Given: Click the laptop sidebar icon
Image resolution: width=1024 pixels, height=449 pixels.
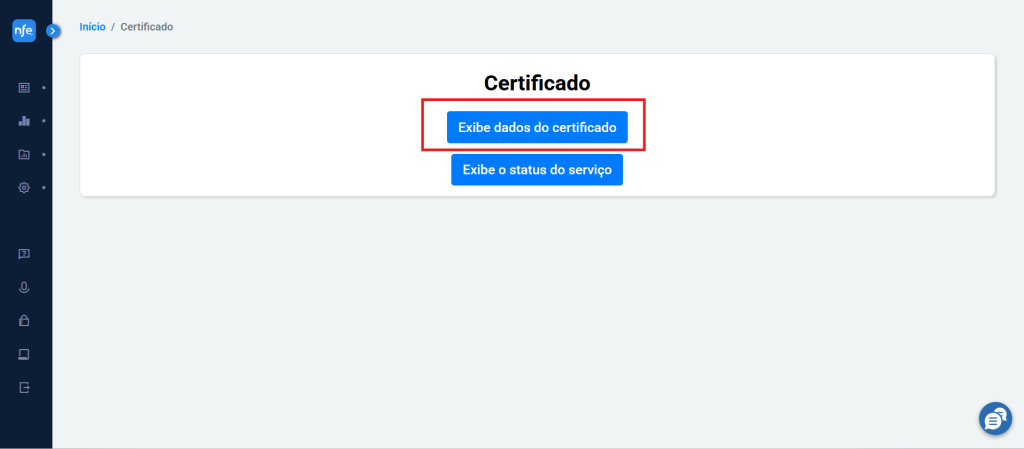Looking at the screenshot, I should (24, 354).
